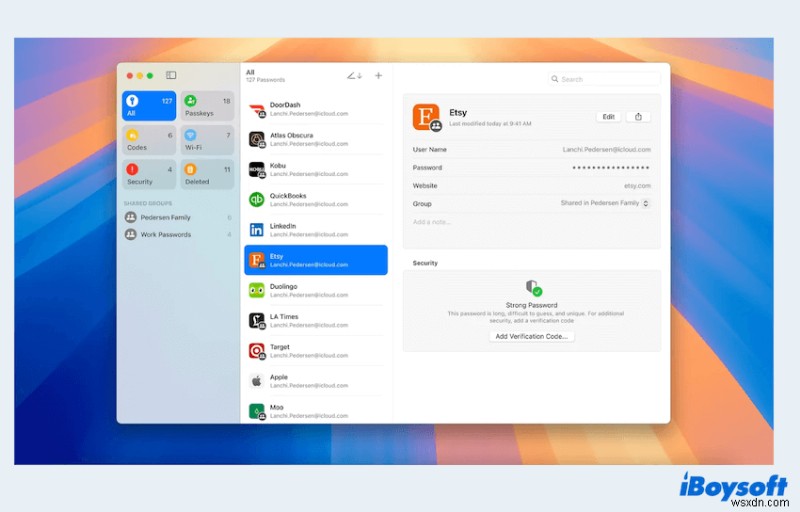Click into the Search field
Image resolution: width=800 pixels, height=512 pixels.
point(605,79)
